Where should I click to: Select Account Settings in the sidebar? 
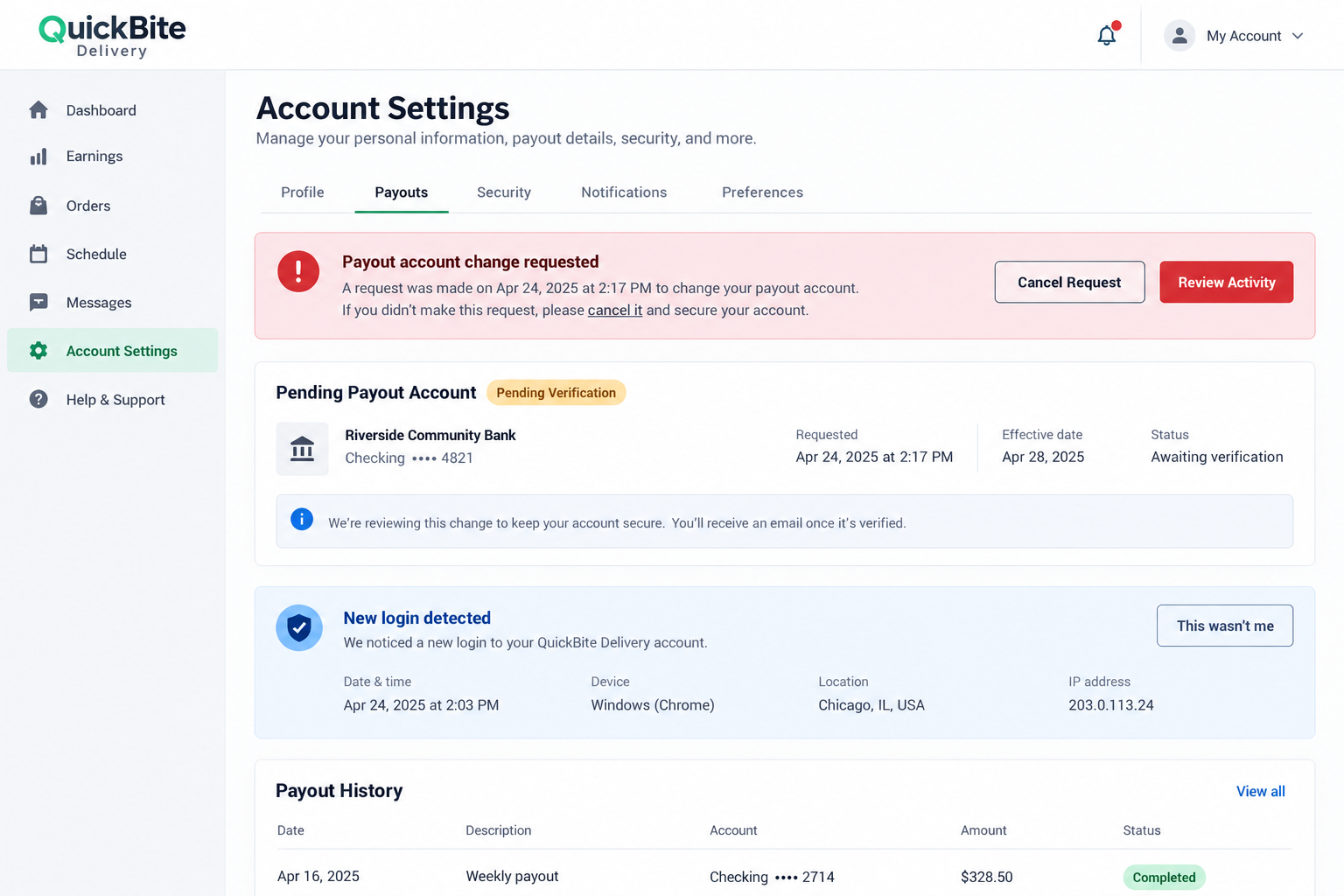(112, 350)
